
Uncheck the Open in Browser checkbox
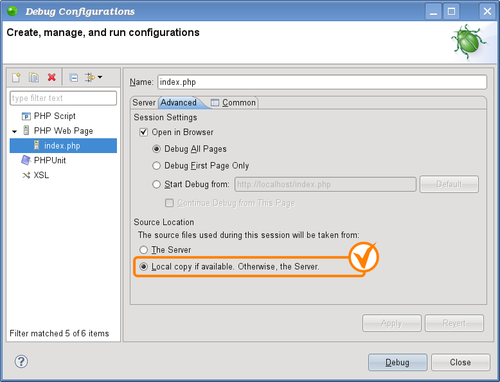[144, 132]
